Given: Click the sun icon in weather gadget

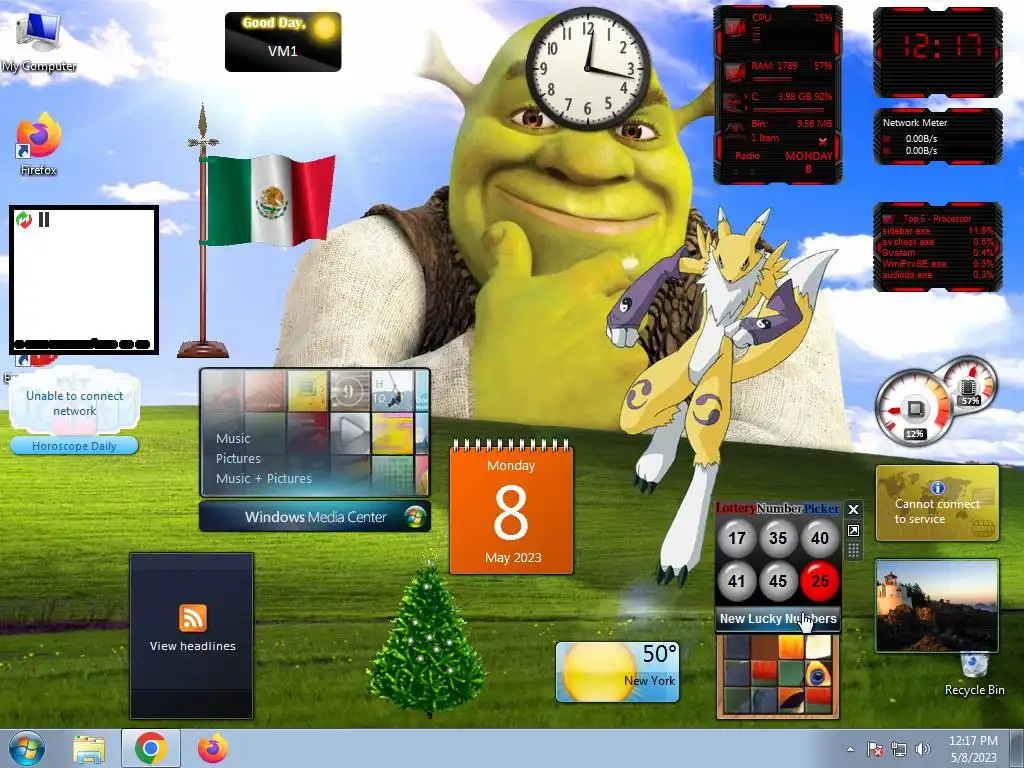Looking at the screenshot, I should point(598,673).
